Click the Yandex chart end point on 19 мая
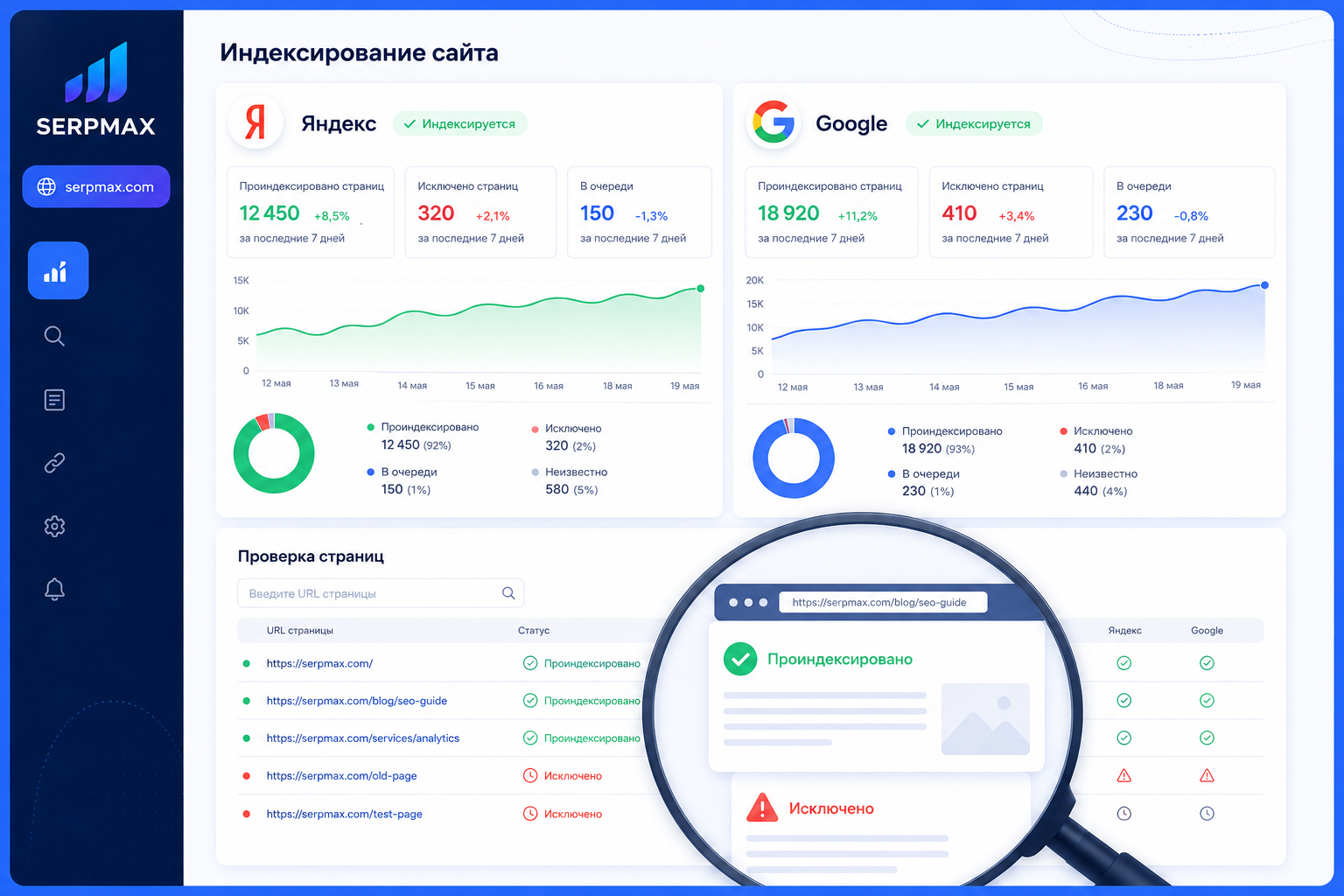 (x=700, y=288)
